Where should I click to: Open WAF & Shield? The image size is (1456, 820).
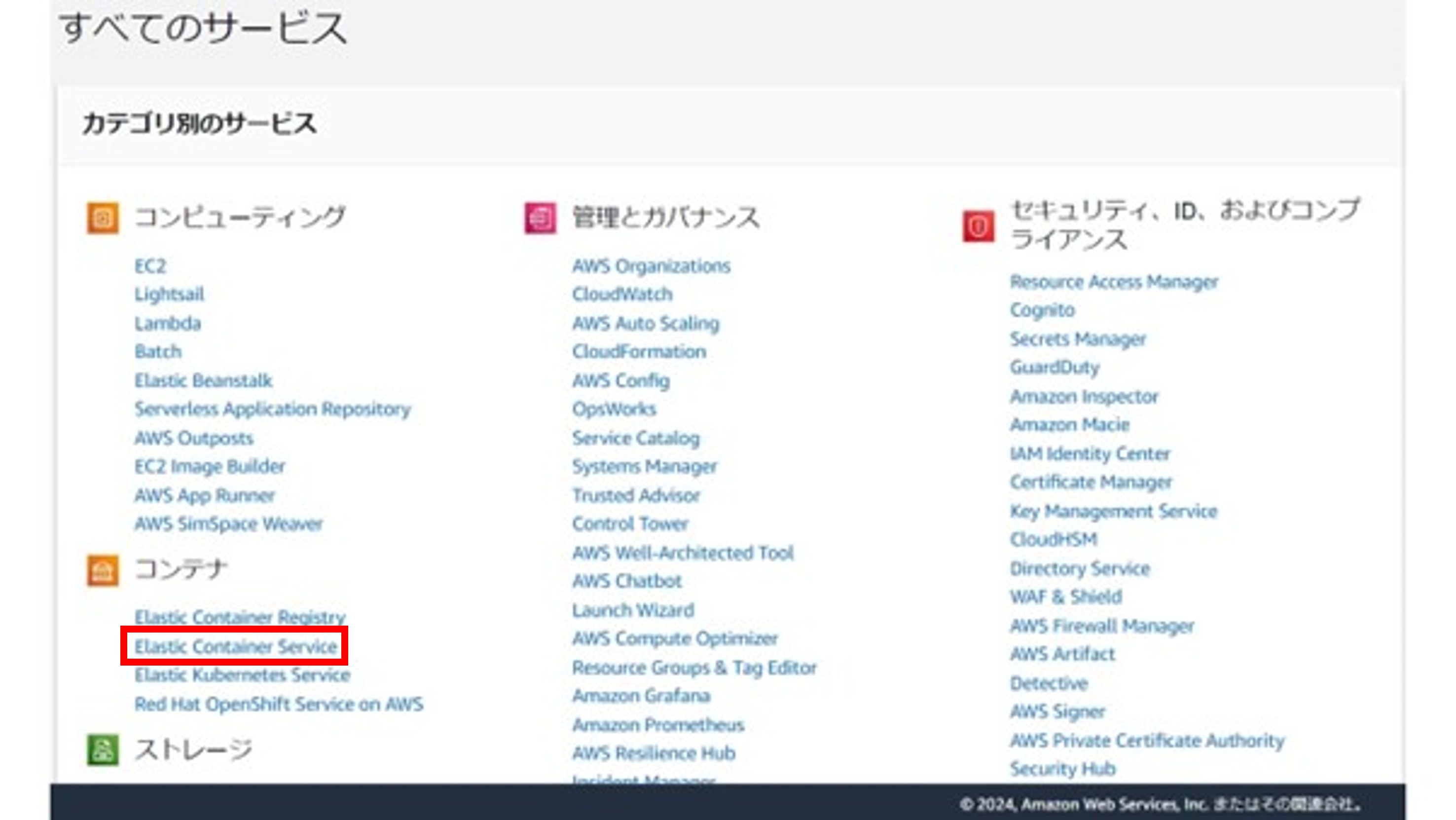click(1066, 597)
